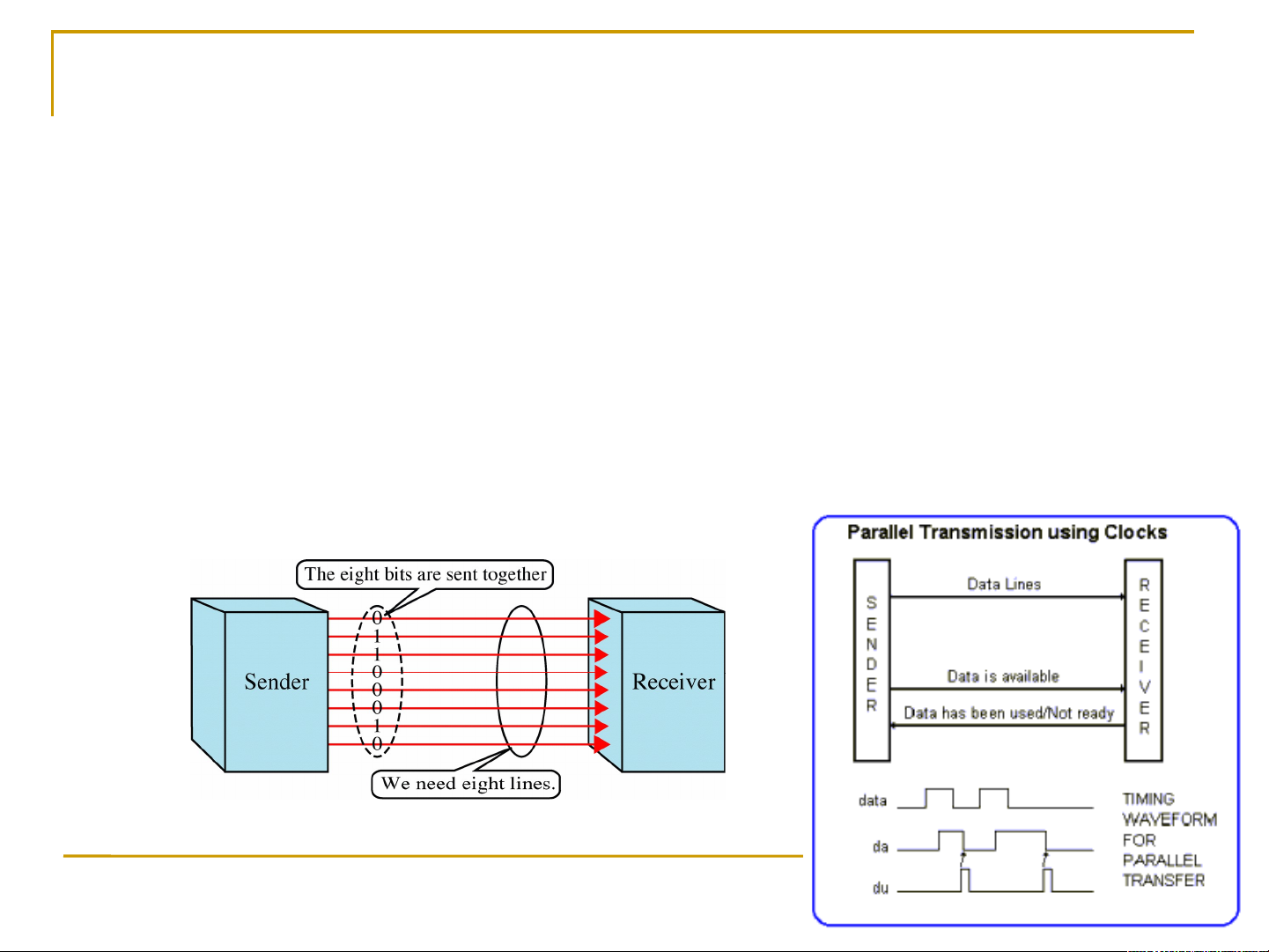This screenshot has height=952, width=1269.
Task: Click the "du" waveform label
Action: point(881,889)
